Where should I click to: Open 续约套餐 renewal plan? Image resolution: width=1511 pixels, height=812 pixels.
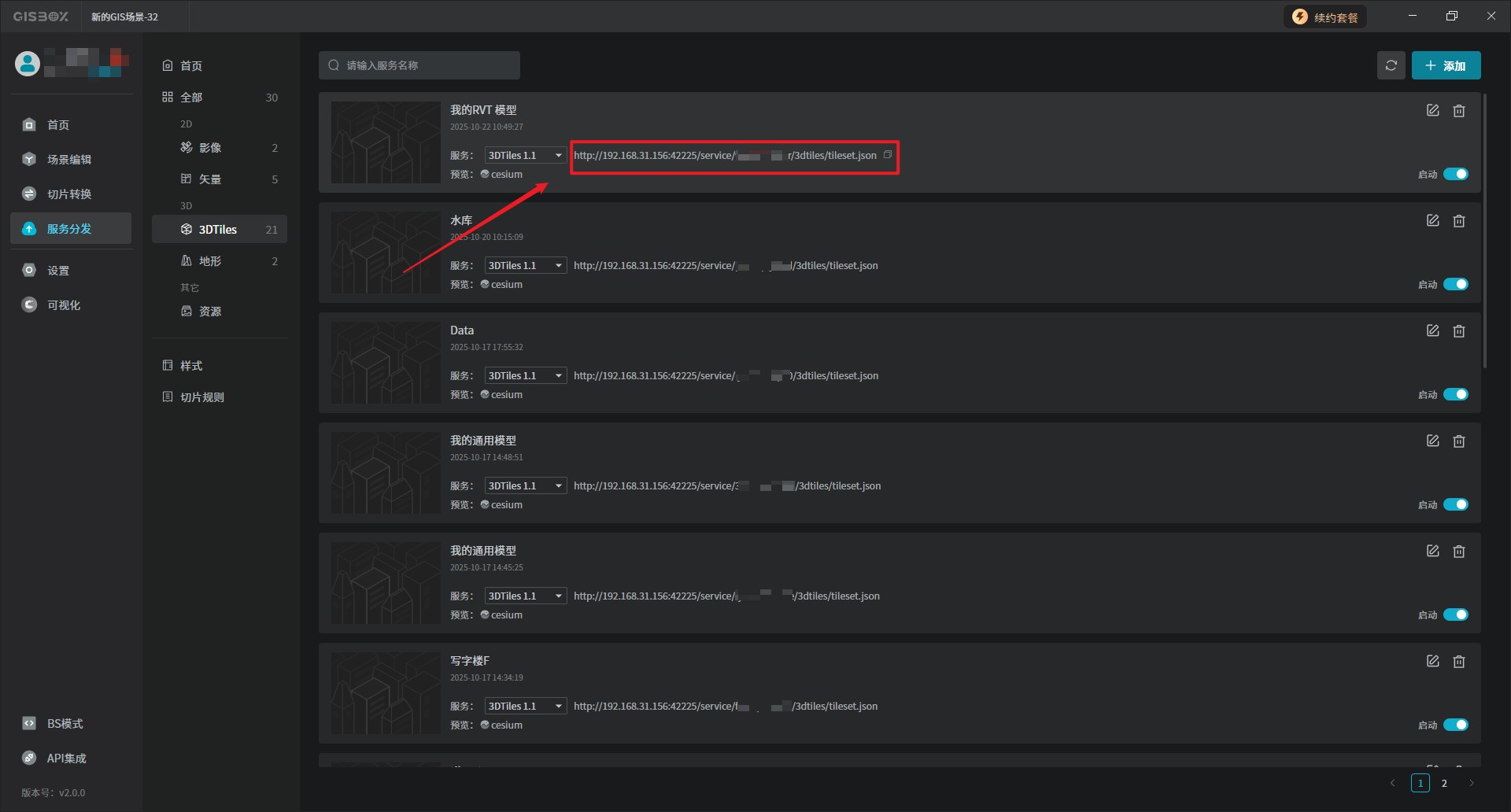pyautogui.click(x=1325, y=17)
